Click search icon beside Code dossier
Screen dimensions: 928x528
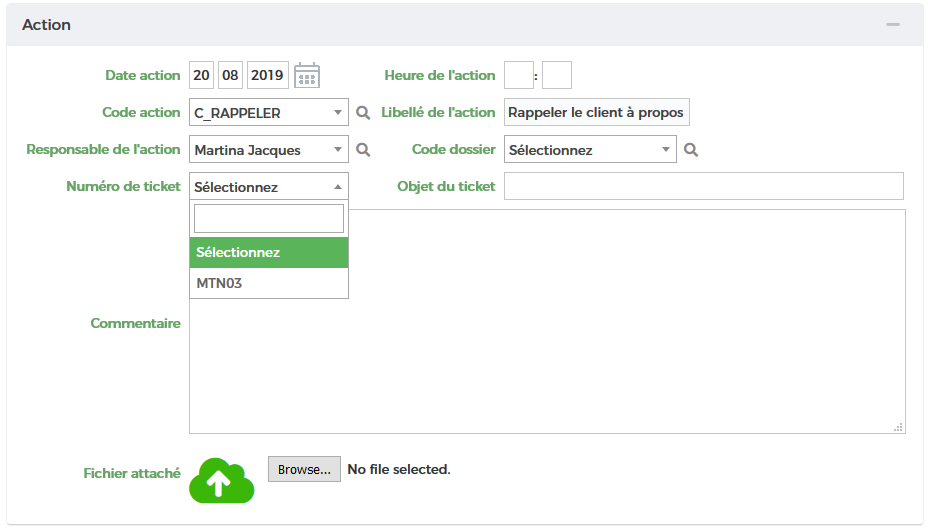coord(690,150)
